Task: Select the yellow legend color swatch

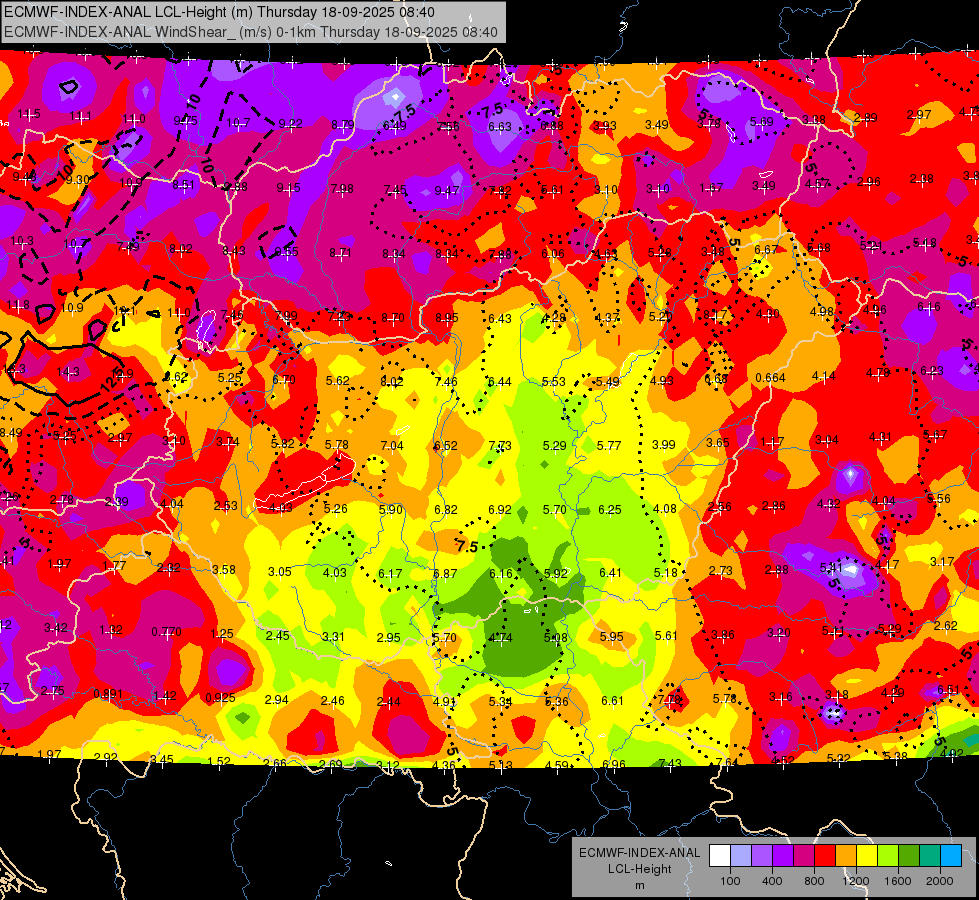Action: coord(867,856)
